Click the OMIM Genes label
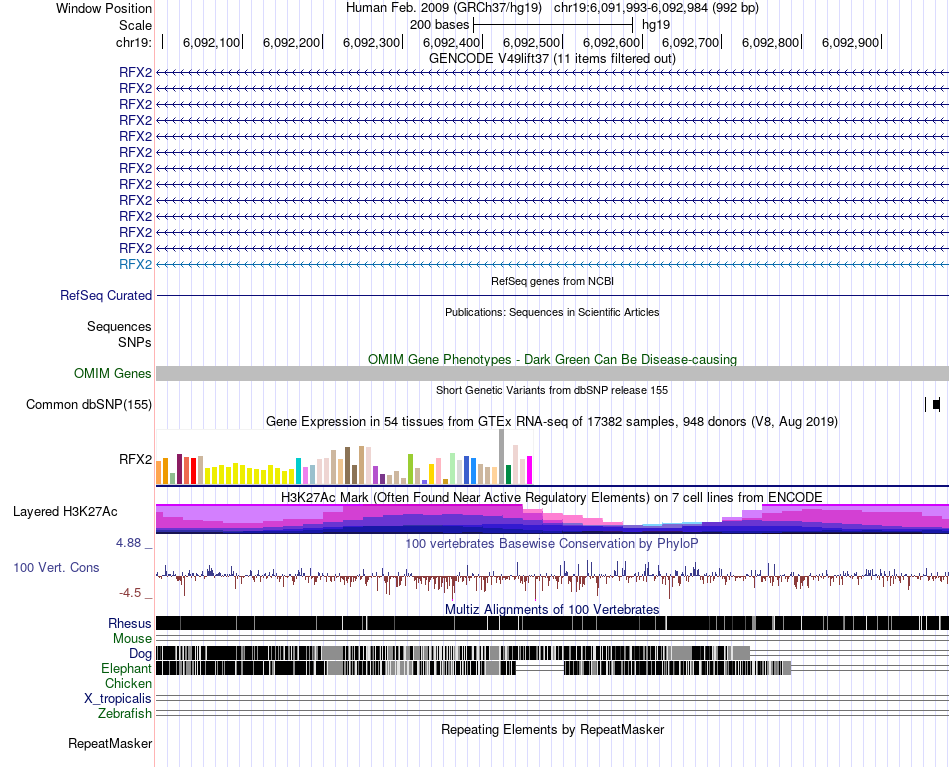This screenshot has height=767, width=950. click(113, 373)
